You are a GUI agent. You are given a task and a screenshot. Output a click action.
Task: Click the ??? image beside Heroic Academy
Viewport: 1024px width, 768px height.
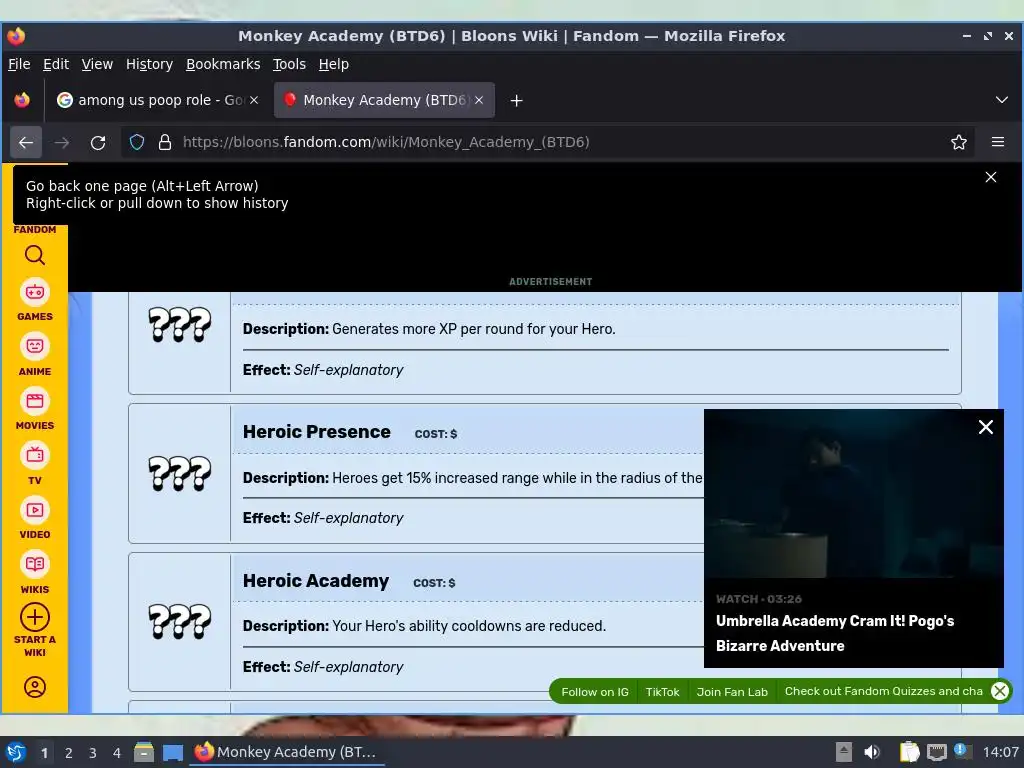coord(180,621)
